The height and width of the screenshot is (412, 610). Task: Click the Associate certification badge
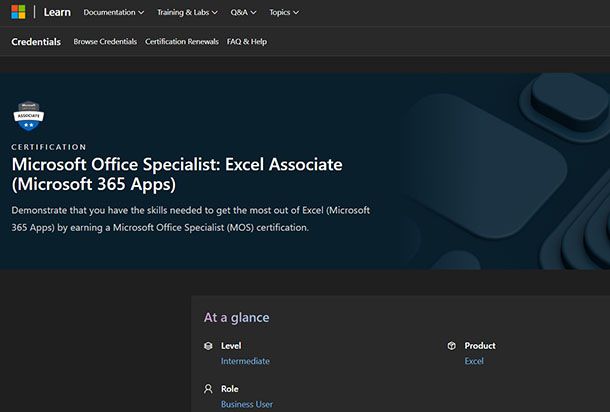pos(28,116)
